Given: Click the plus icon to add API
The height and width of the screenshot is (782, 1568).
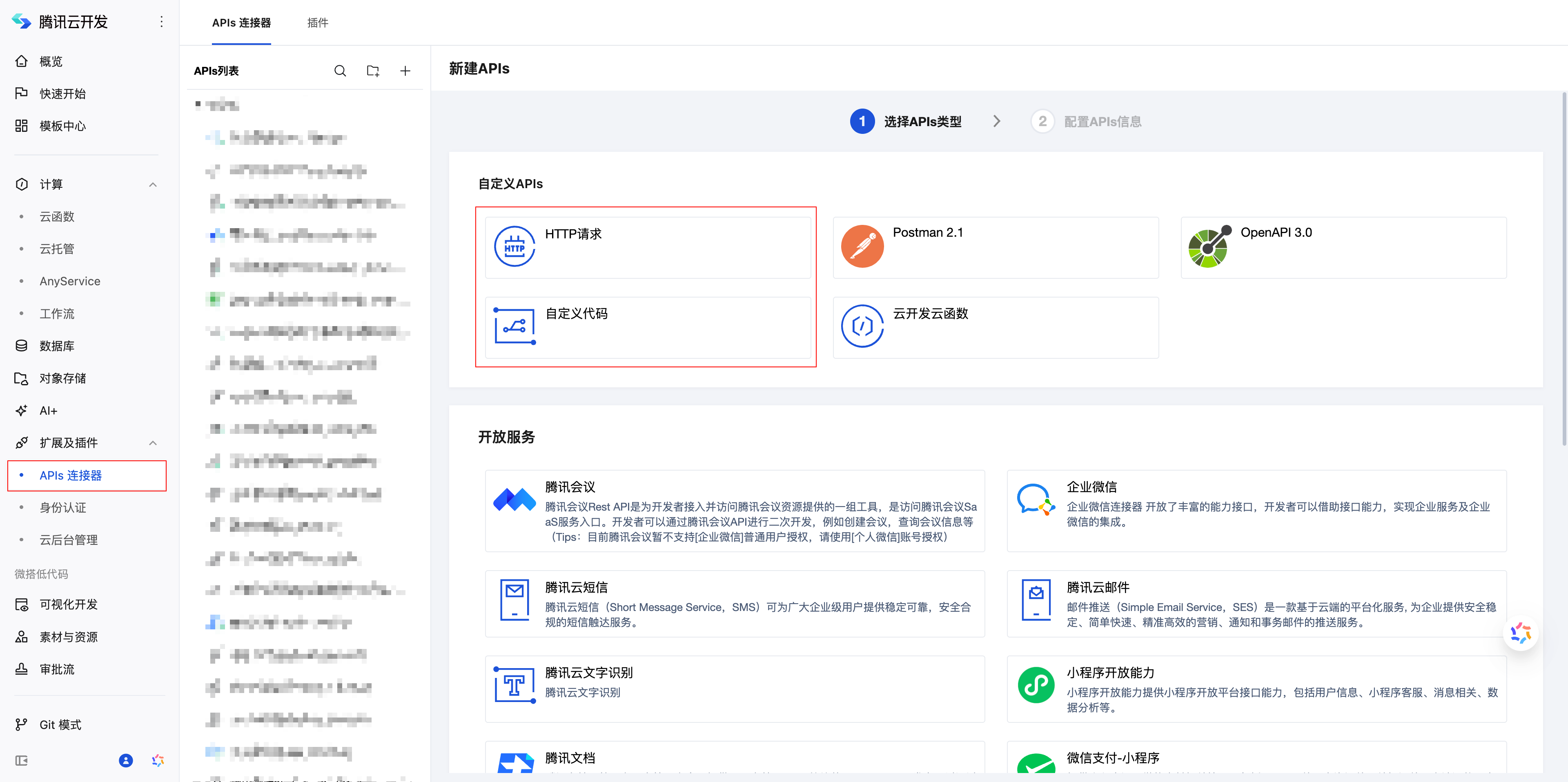Looking at the screenshot, I should [405, 71].
